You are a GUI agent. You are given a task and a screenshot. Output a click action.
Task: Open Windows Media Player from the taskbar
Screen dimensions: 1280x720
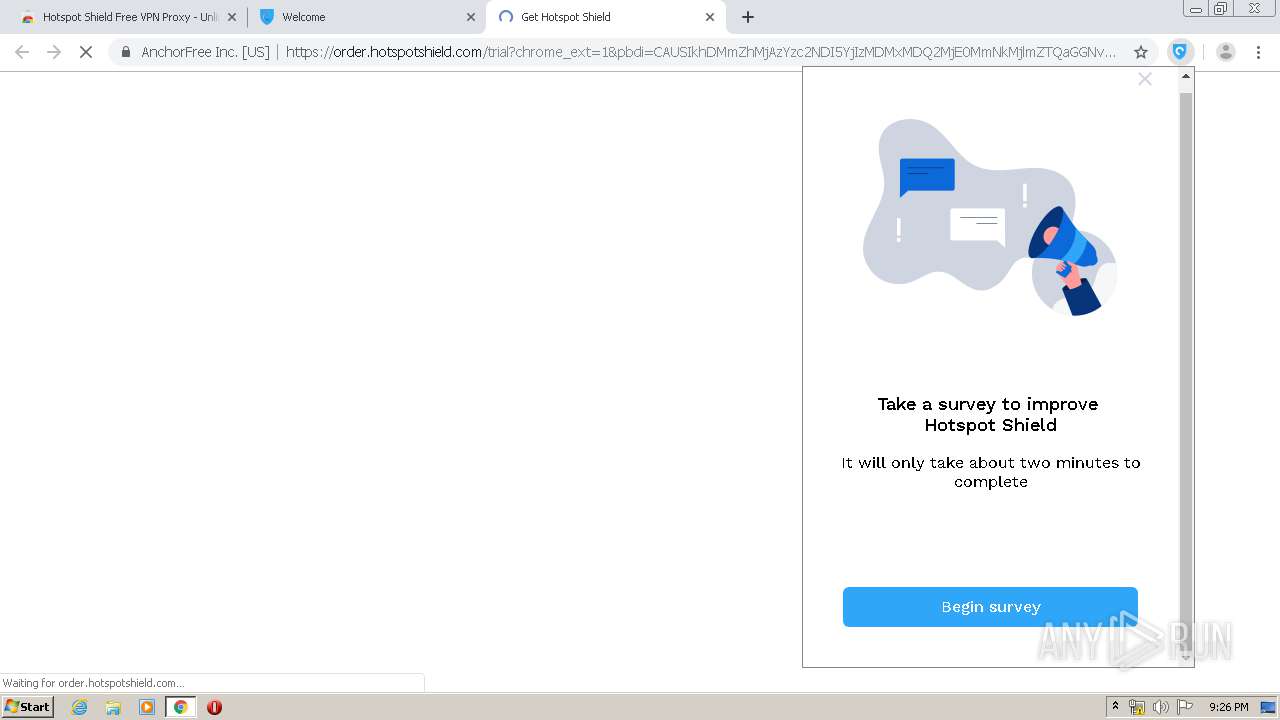pos(147,707)
